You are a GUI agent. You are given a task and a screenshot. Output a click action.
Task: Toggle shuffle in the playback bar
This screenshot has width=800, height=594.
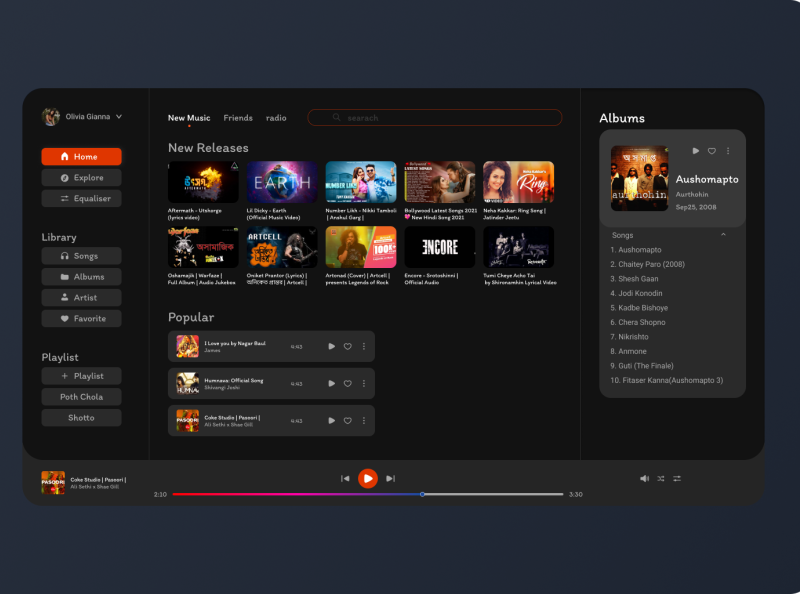click(x=660, y=478)
